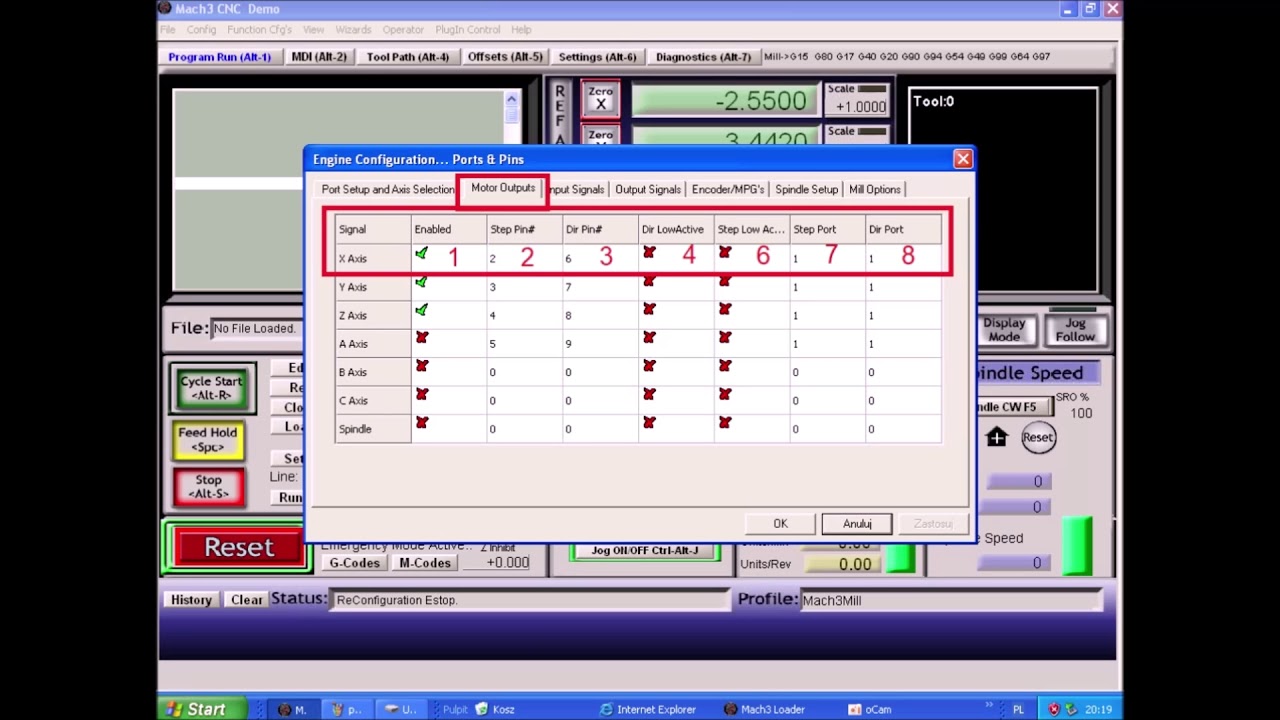Toggle Enabled for the Z Axis
This screenshot has height=720, width=1280.
pos(421,312)
